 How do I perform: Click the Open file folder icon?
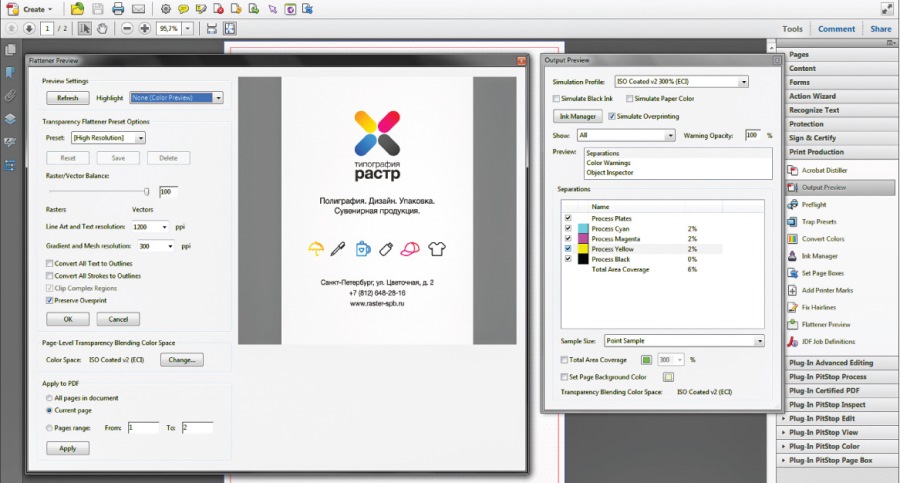77,8
